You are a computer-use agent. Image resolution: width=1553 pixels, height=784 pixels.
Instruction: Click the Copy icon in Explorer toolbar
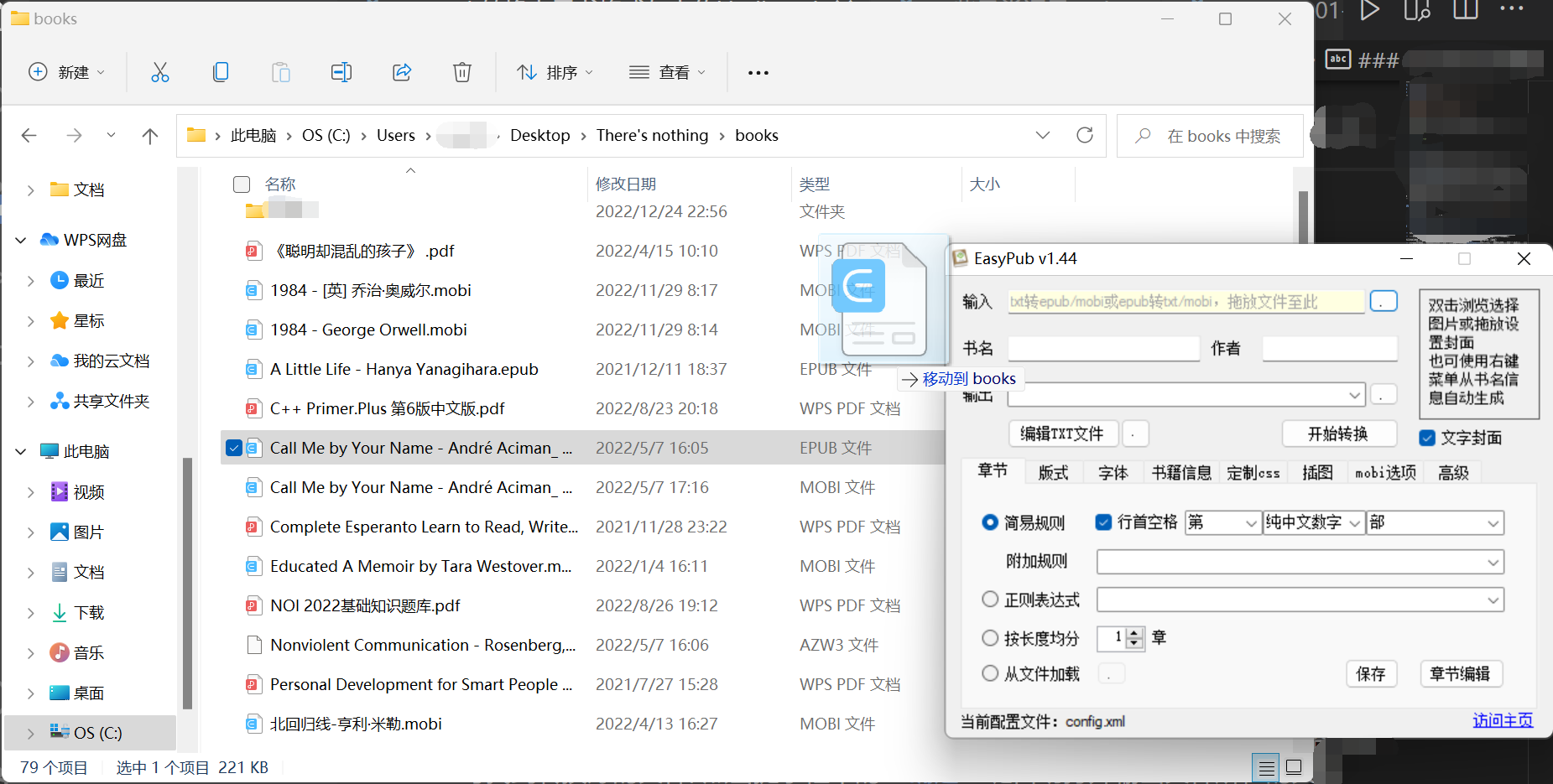coord(221,72)
